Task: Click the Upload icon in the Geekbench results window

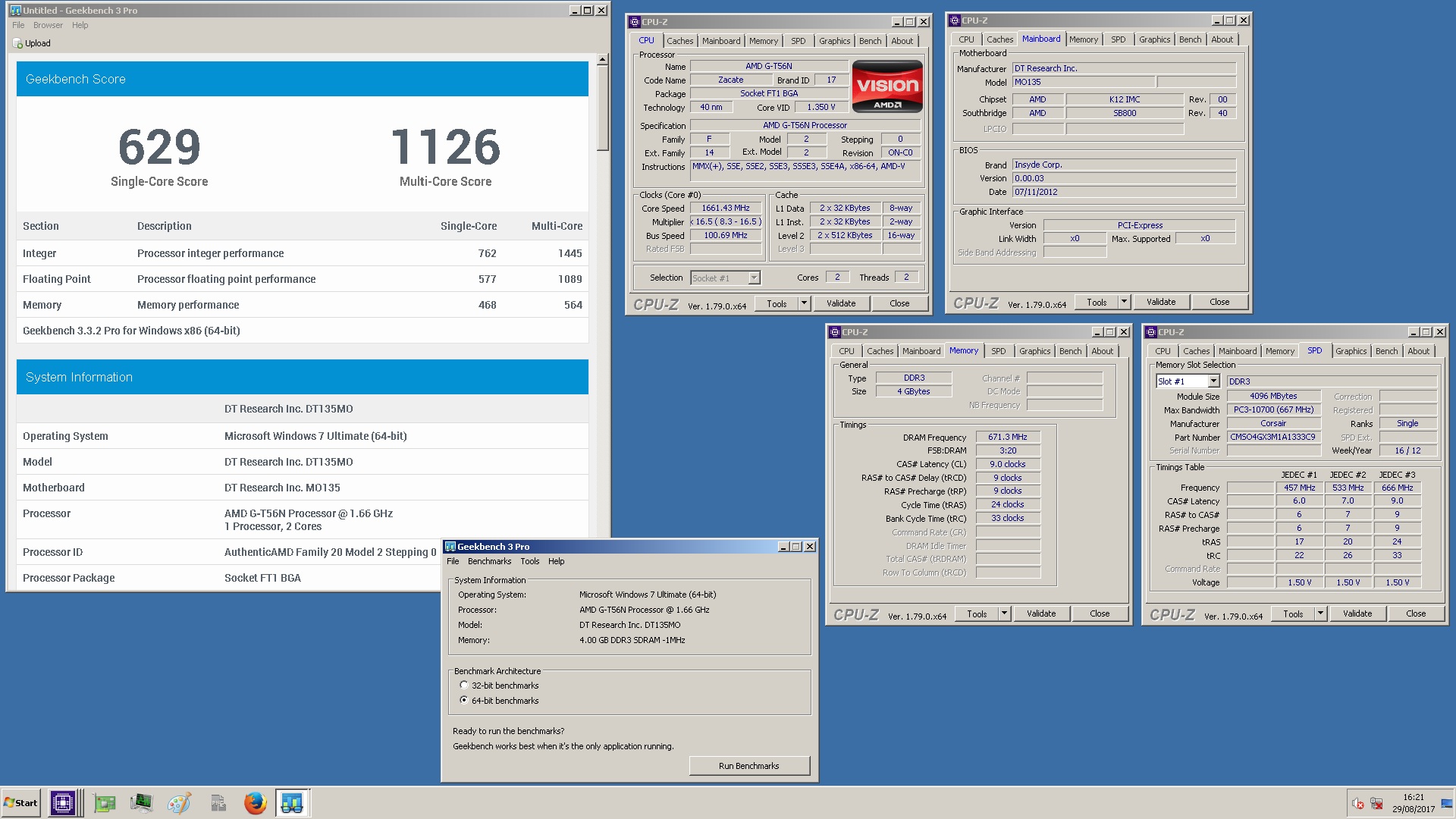Action: click(17, 43)
